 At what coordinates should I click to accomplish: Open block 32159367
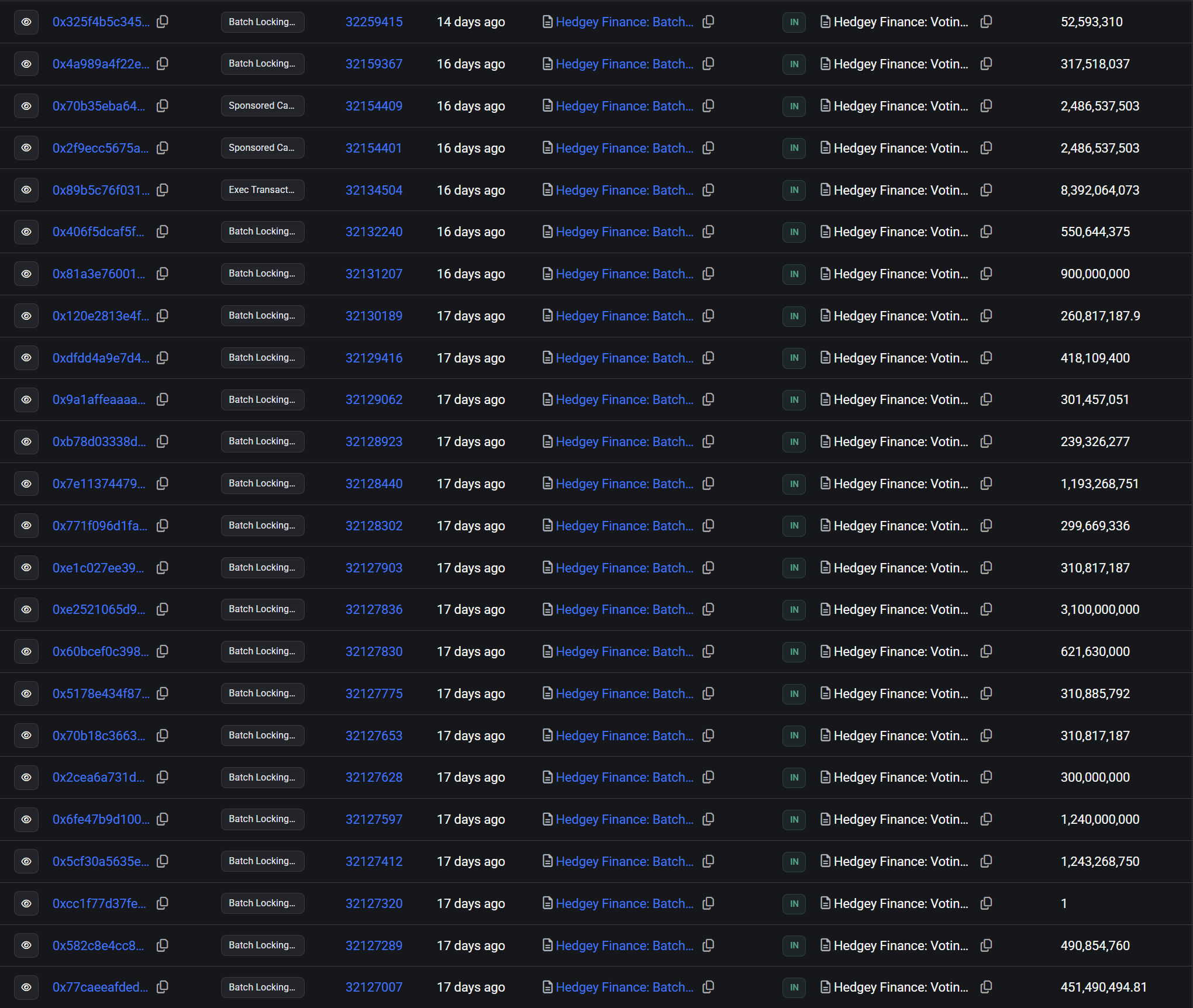[x=374, y=64]
